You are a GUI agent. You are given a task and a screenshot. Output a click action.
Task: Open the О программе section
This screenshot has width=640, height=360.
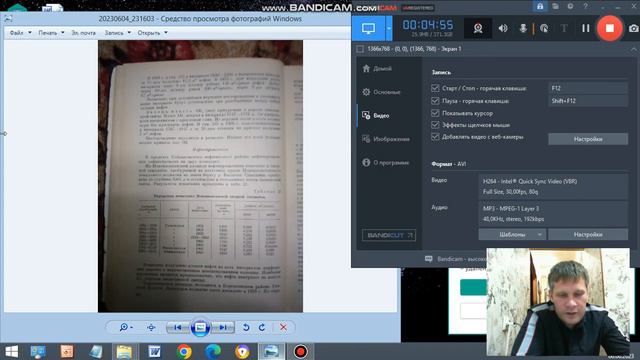[x=385, y=162]
